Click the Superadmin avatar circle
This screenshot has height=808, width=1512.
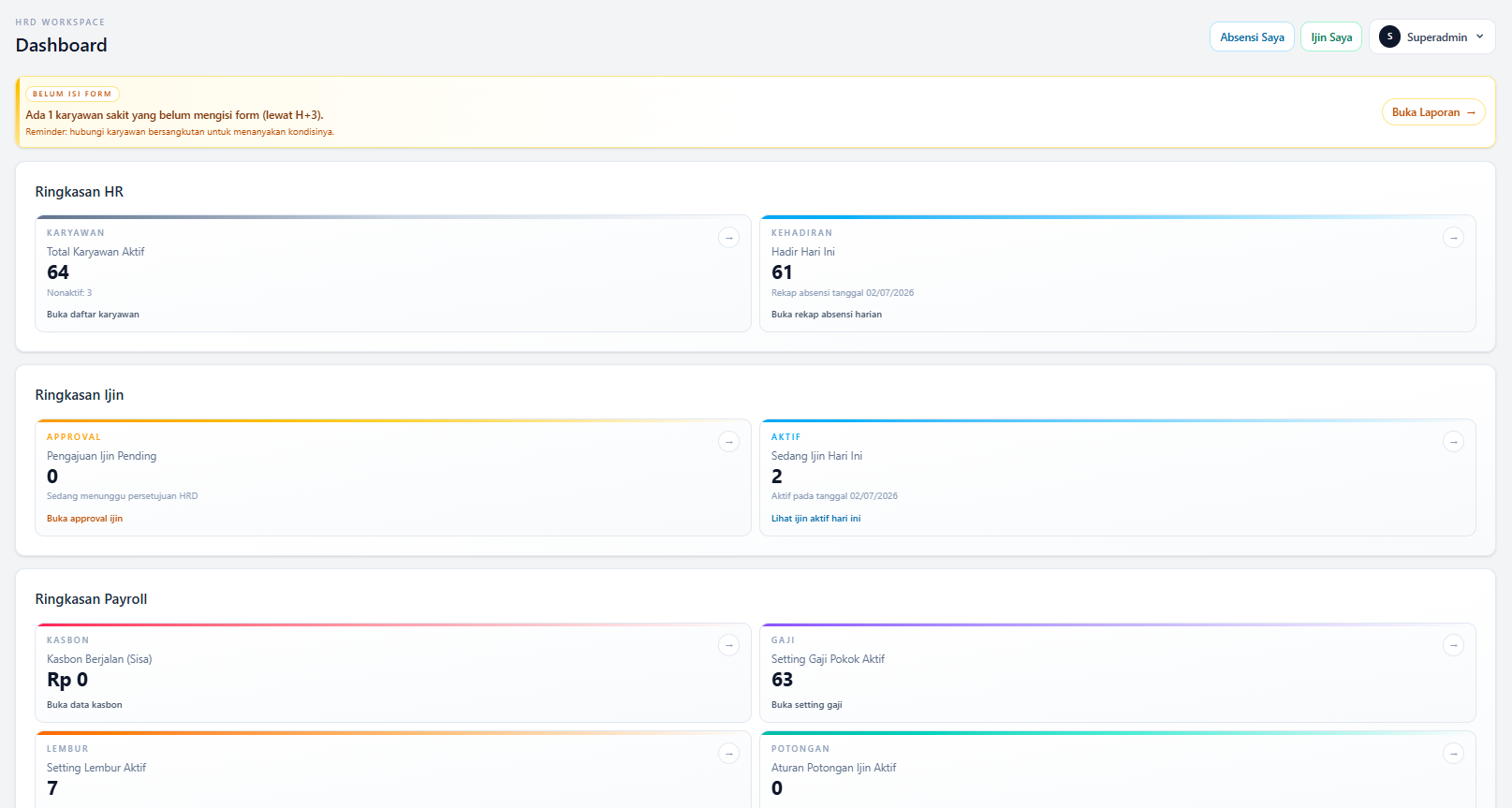pos(1389,37)
